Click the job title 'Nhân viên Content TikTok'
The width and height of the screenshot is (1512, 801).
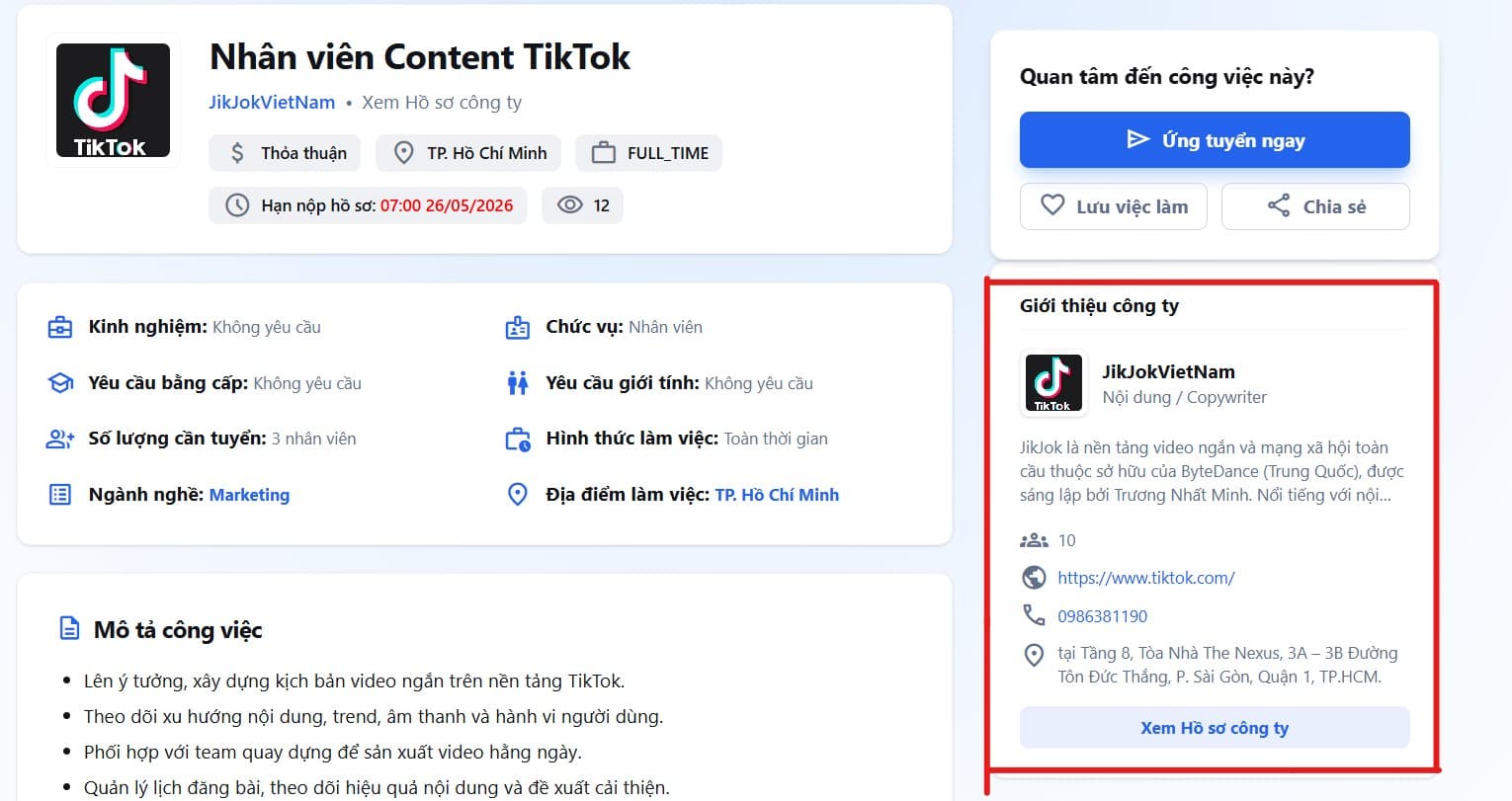420,57
